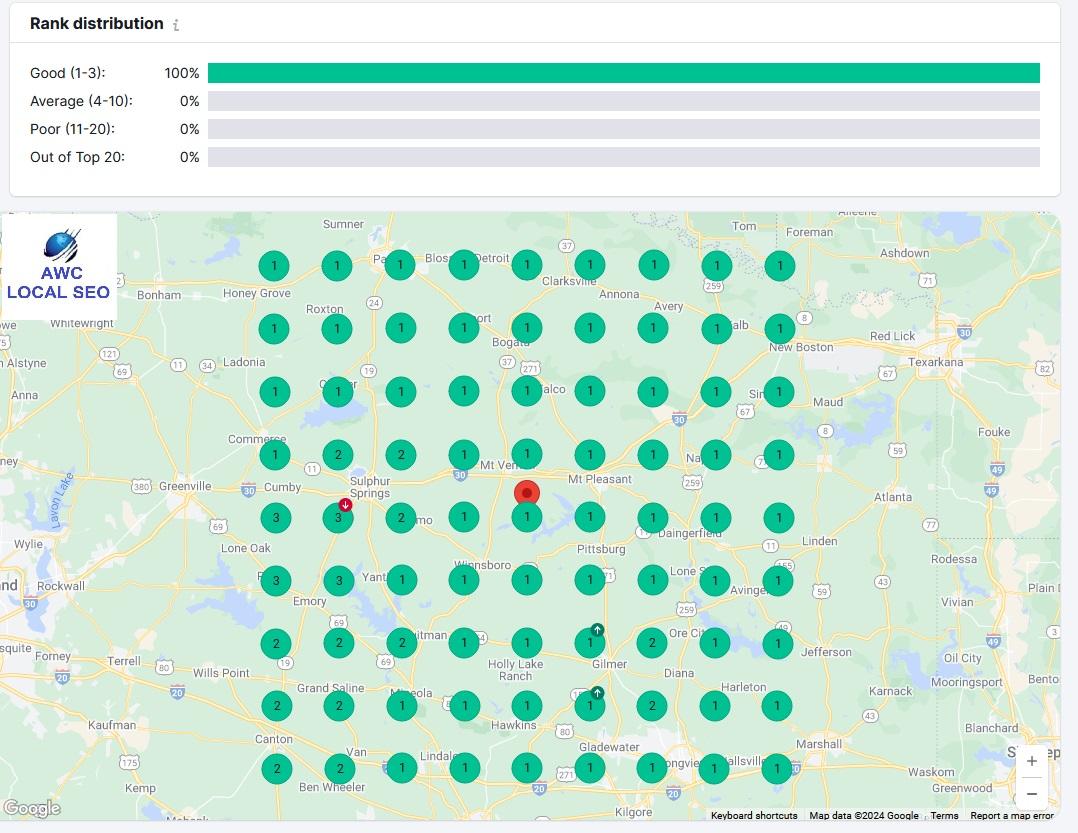Image resolution: width=1078 pixels, height=833 pixels.
Task: Click the rank 2 pin covering Quitman label
Action: (402, 643)
